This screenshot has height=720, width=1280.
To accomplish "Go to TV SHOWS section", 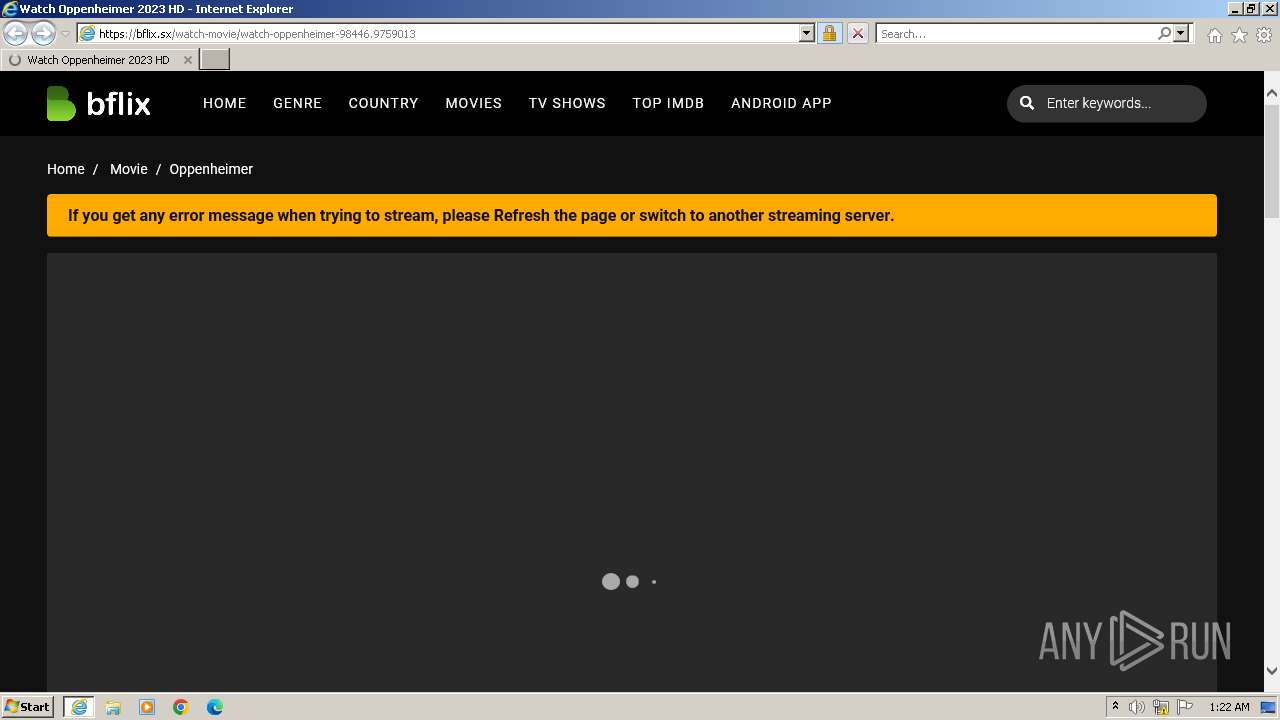I will coord(567,103).
